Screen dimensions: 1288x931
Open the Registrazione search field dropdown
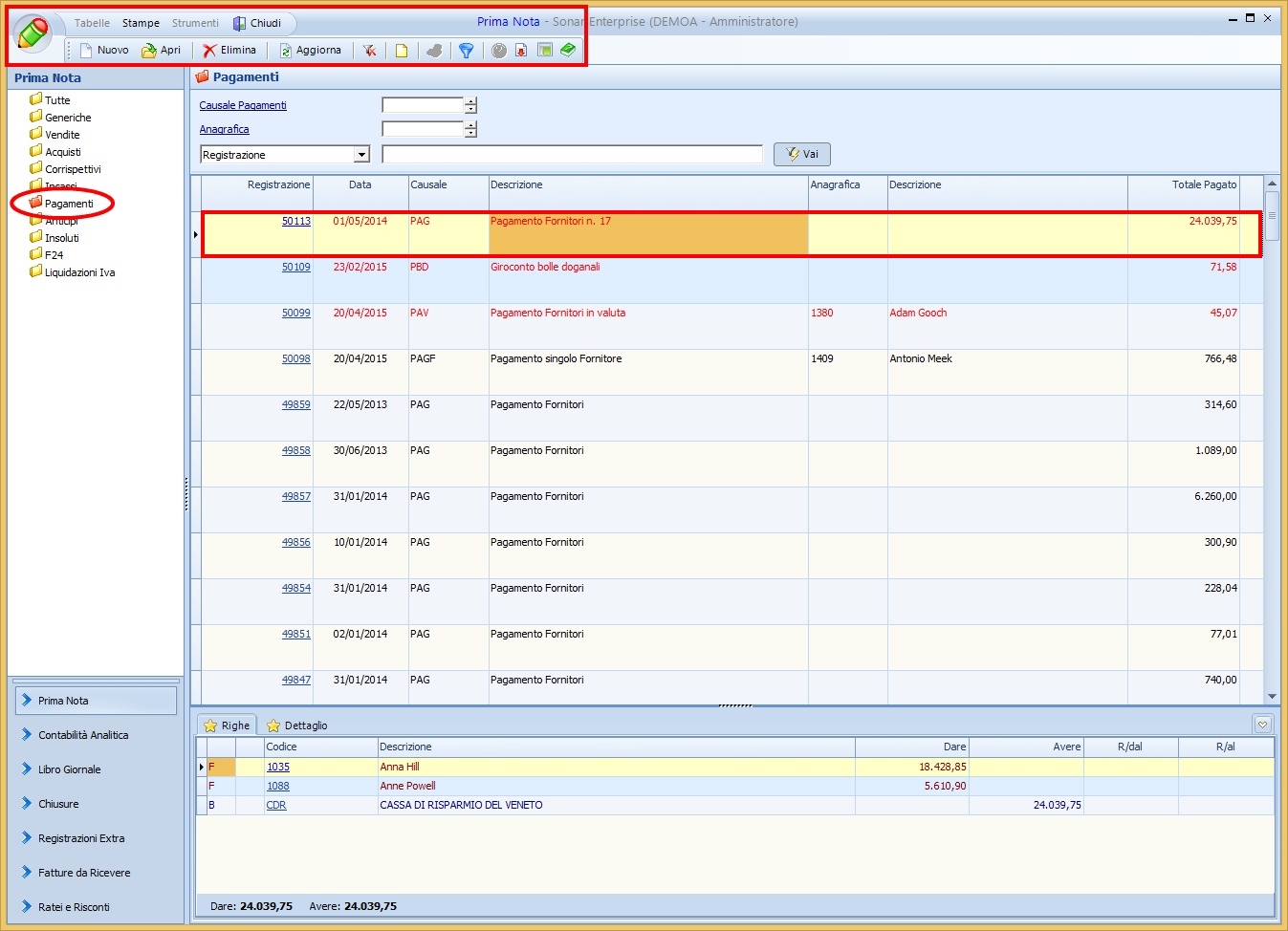361,155
